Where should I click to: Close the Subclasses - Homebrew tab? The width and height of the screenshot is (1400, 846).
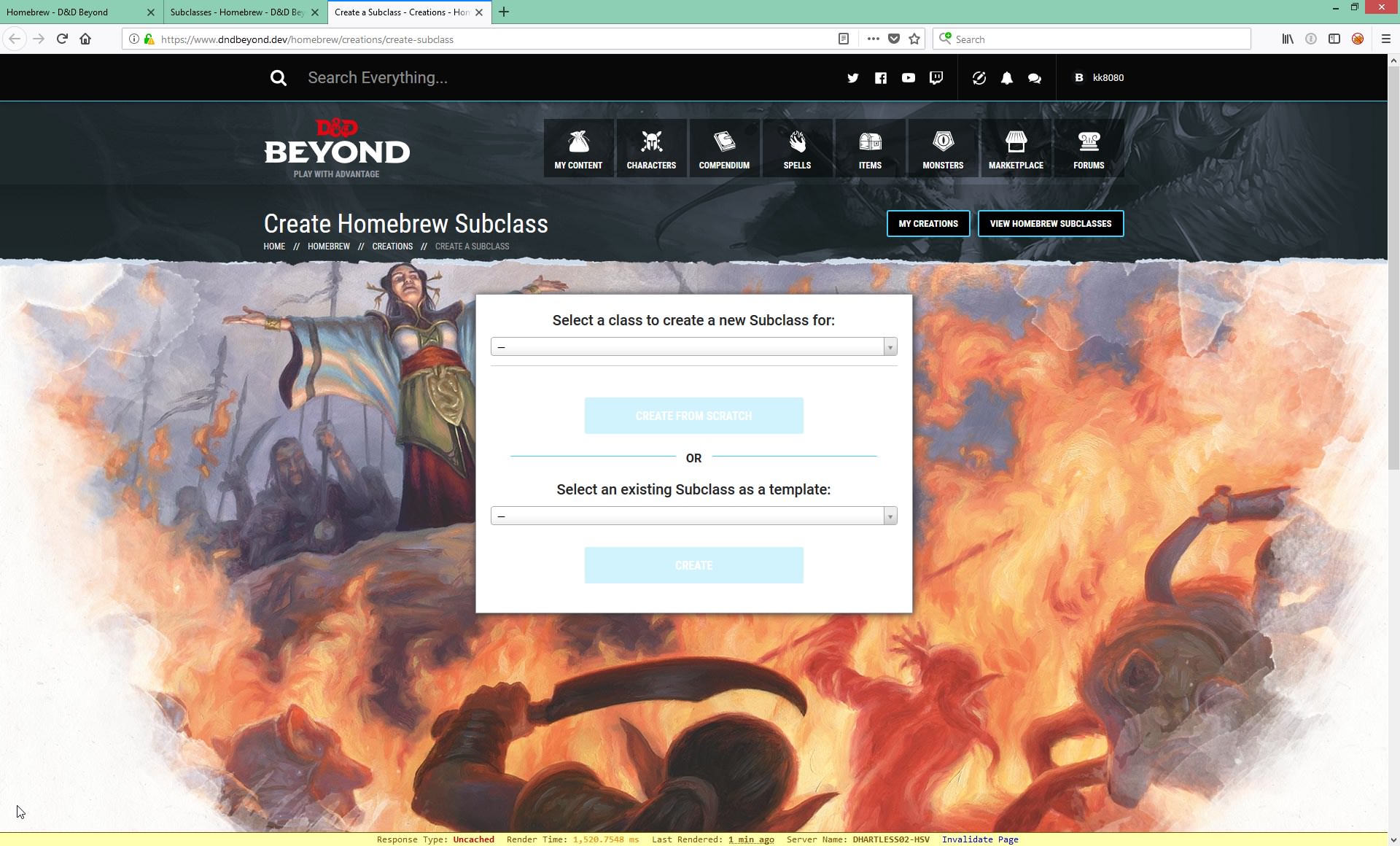point(315,12)
